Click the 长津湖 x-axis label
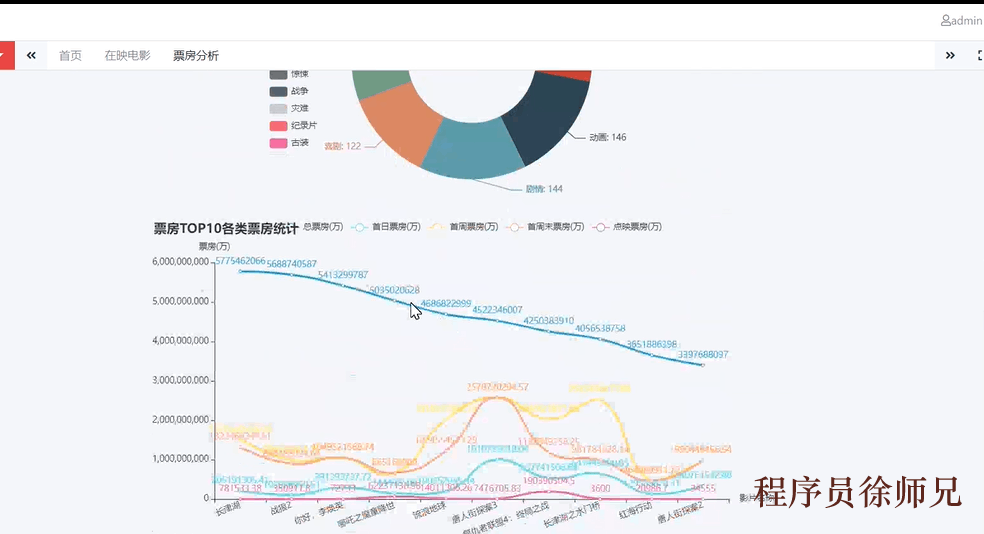Viewport: 984px width, 534px height. 228,509
